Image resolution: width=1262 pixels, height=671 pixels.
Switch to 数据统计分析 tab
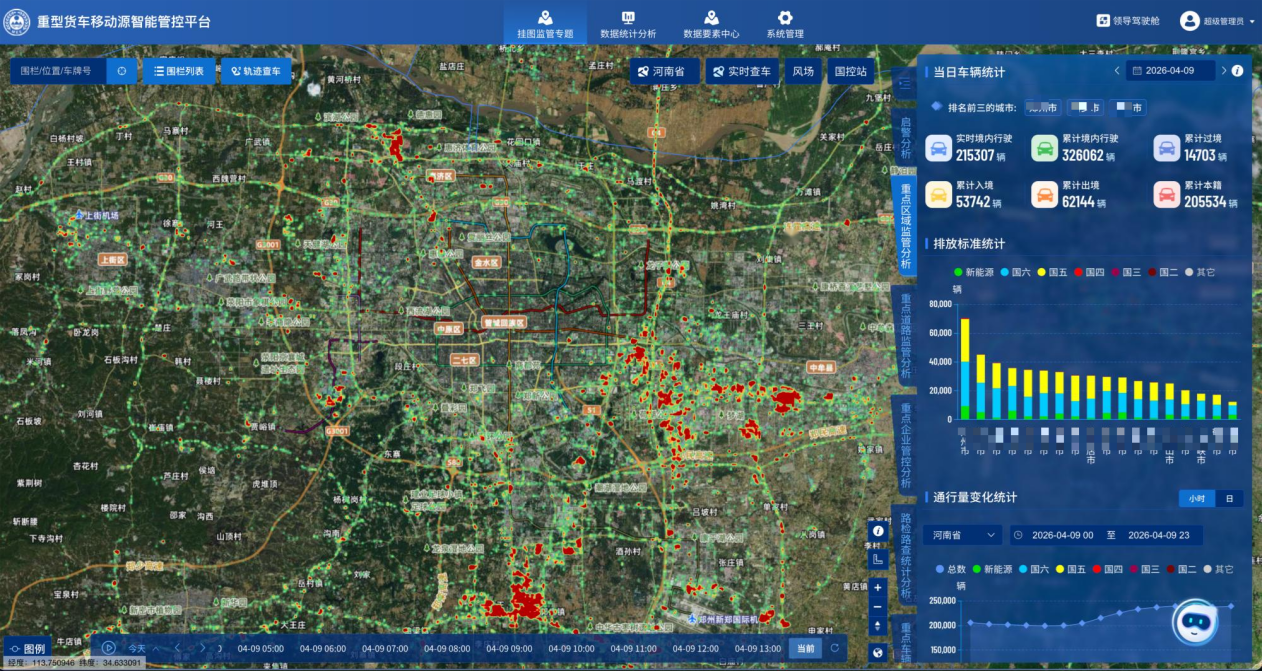628,24
